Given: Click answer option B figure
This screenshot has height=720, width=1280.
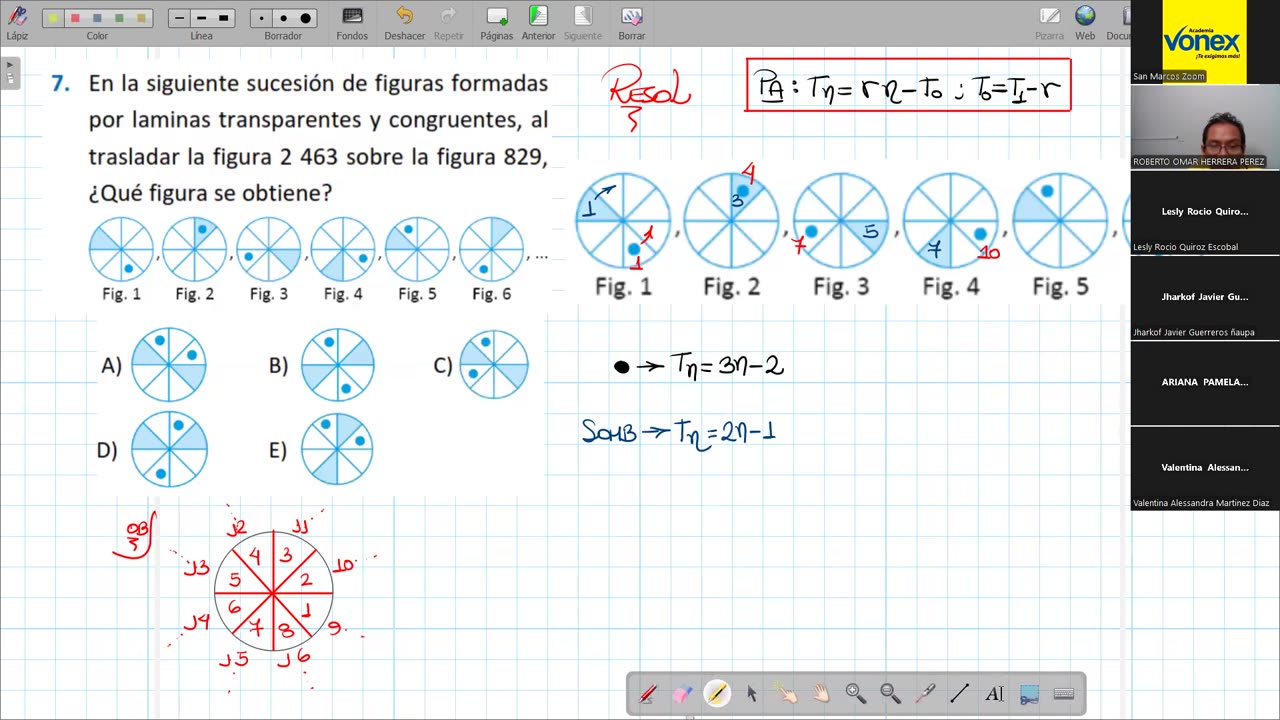Looking at the screenshot, I should [x=338, y=365].
